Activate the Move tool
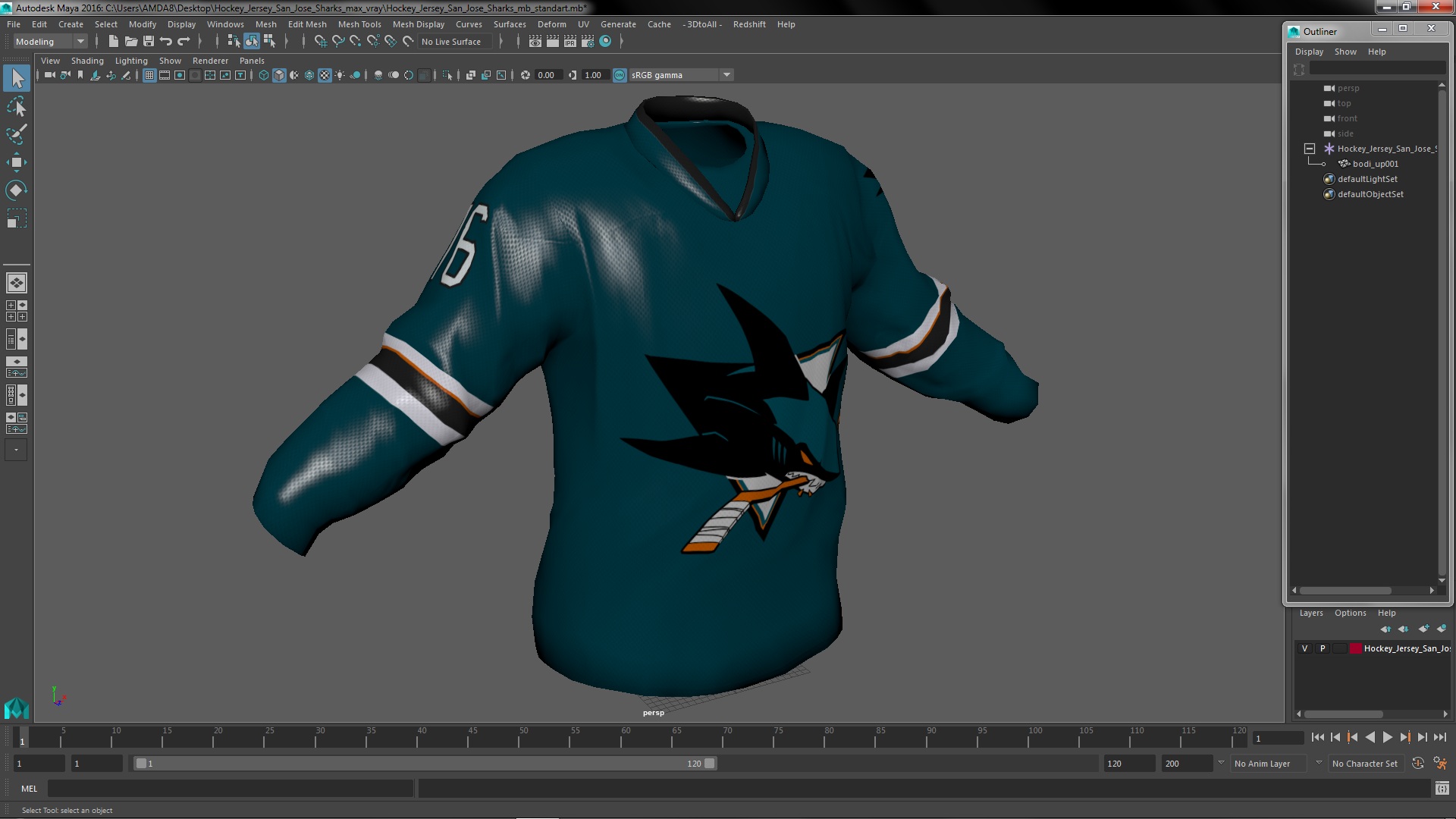Image resolution: width=1456 pixels, height=819 pixels. point(17,162)
